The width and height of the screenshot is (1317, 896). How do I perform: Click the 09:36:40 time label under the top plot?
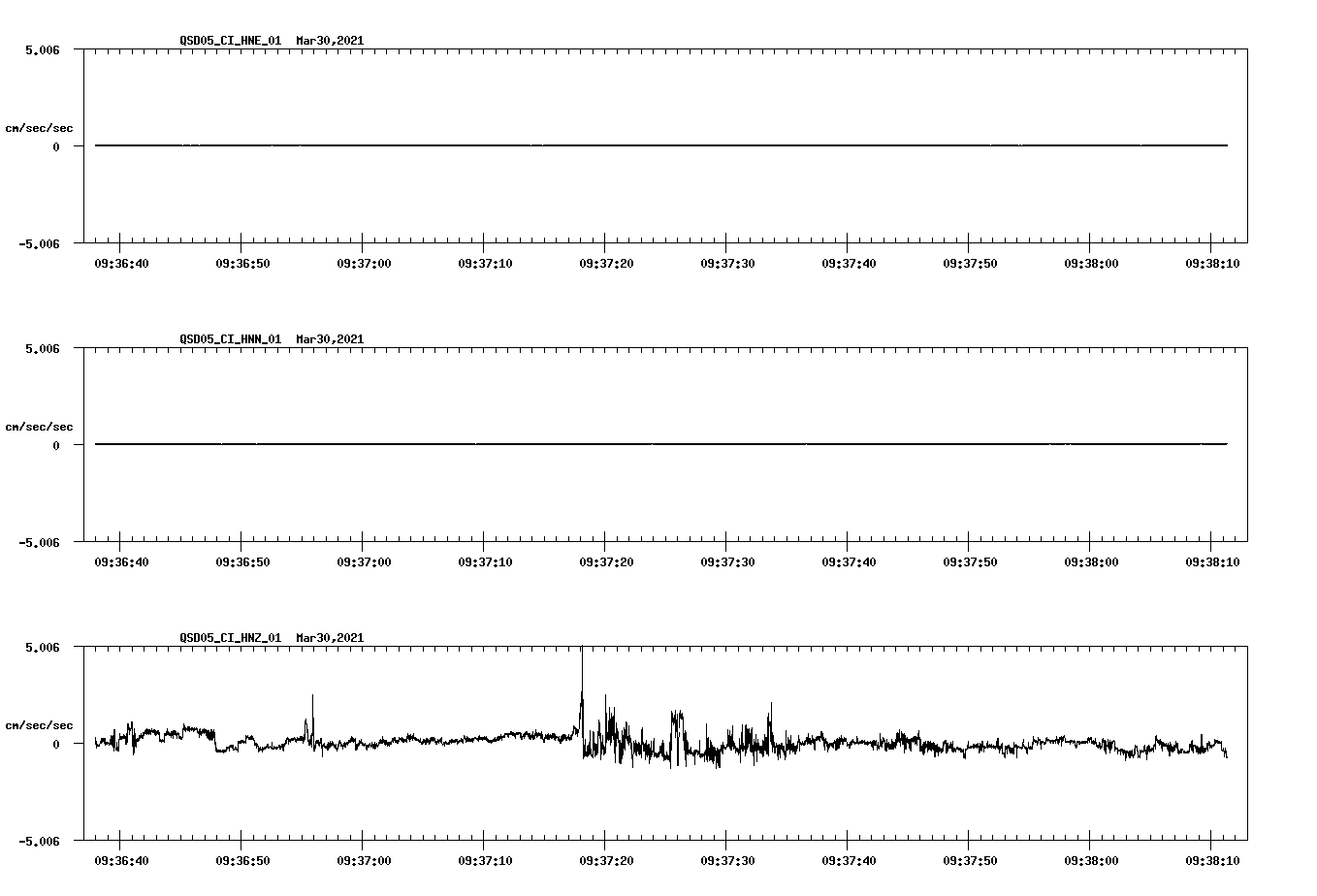[x=120, y=262]
